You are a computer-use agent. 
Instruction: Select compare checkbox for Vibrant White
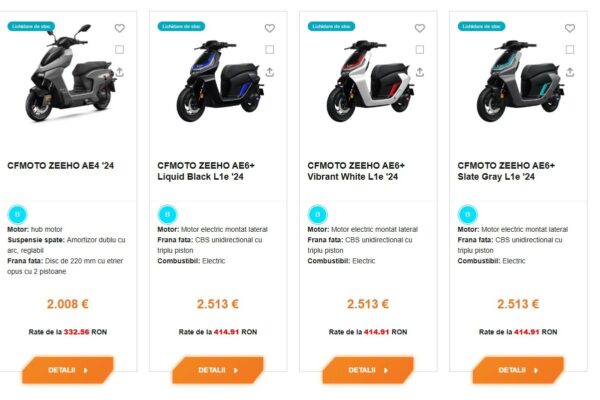(x=420, y=49)
